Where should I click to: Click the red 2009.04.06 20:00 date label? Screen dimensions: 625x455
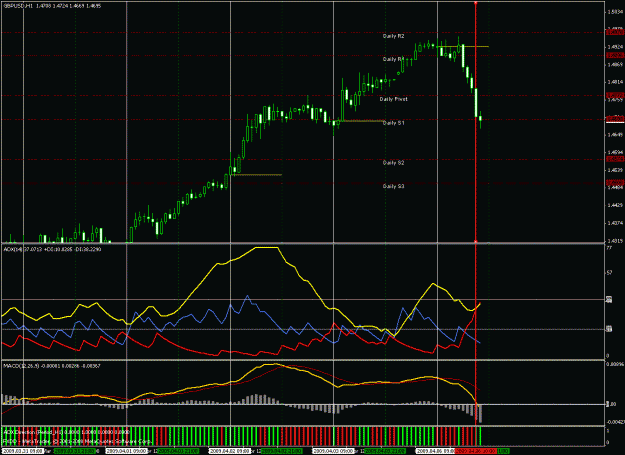click(x=476, y=451)
